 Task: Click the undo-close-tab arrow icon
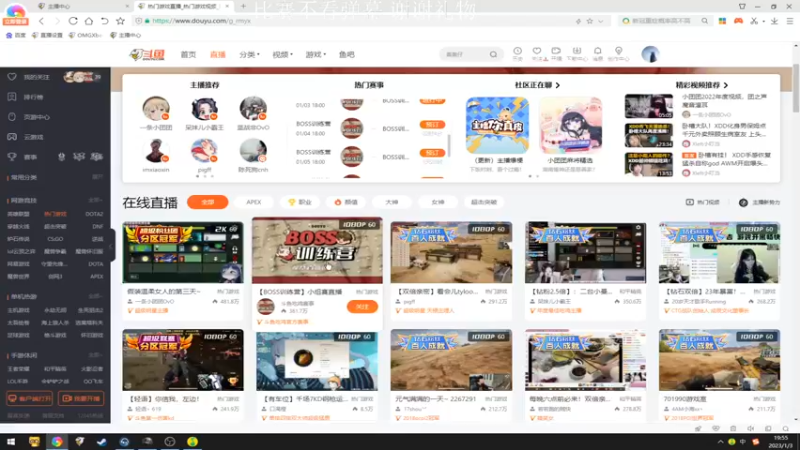click(x=105, y=21)
